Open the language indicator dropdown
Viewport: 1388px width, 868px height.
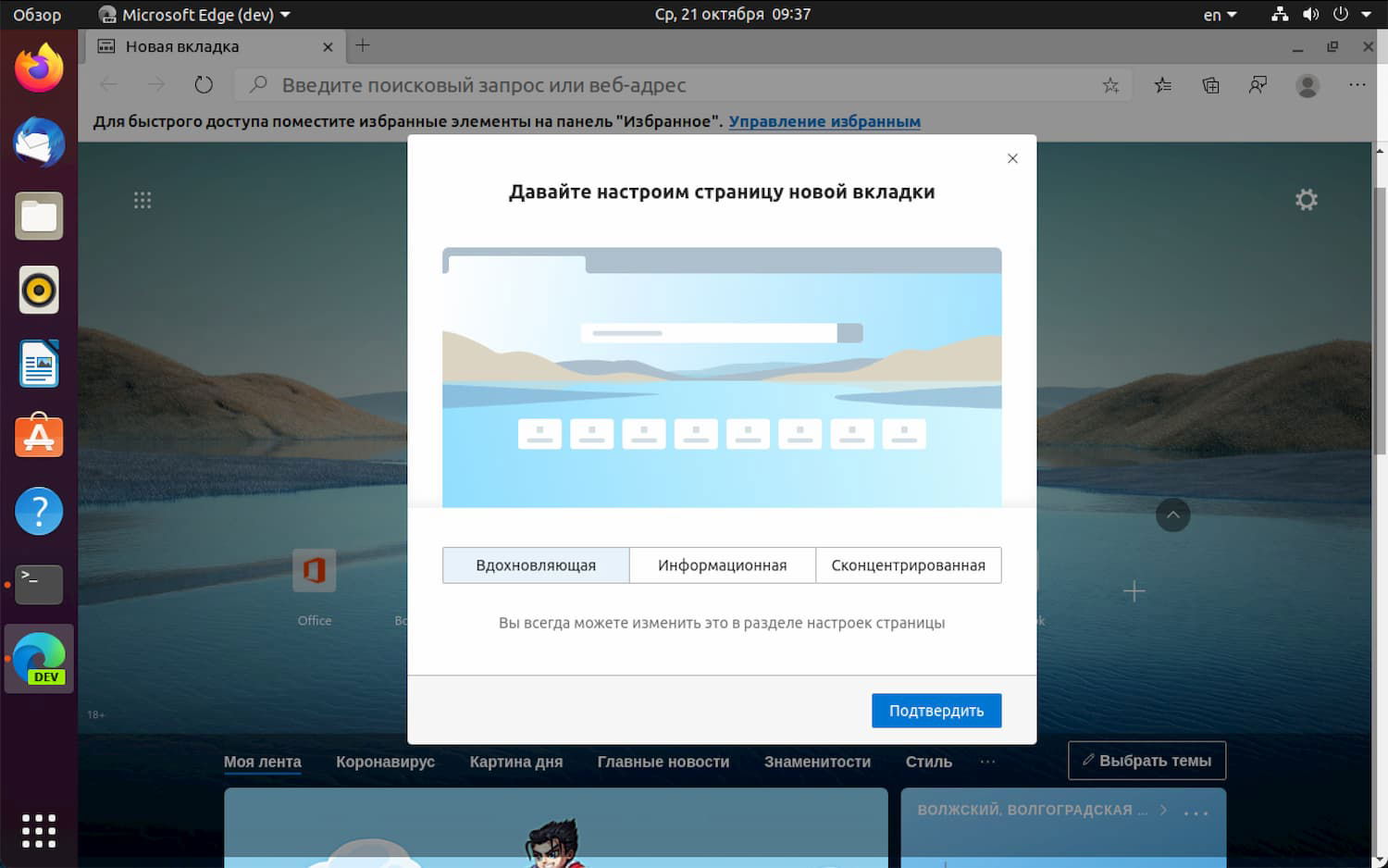click(x=1217, y=14)
